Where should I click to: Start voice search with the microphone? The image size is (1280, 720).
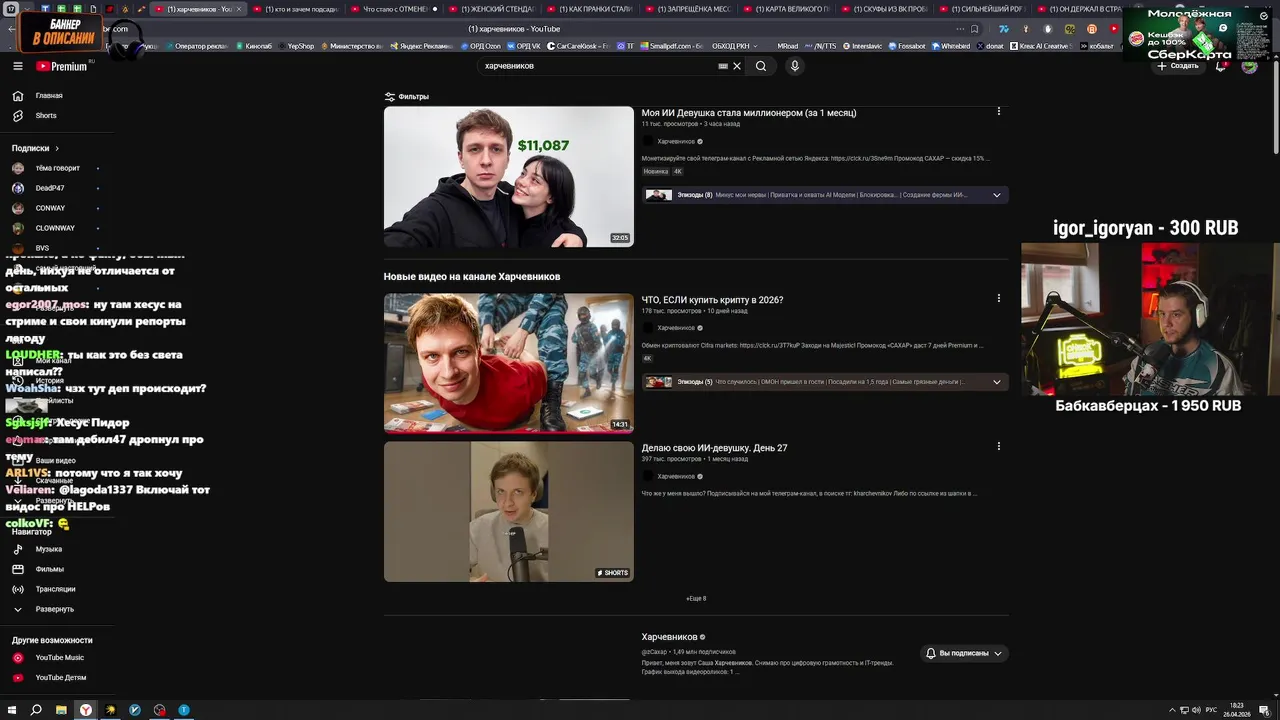[x=795, y=66]
